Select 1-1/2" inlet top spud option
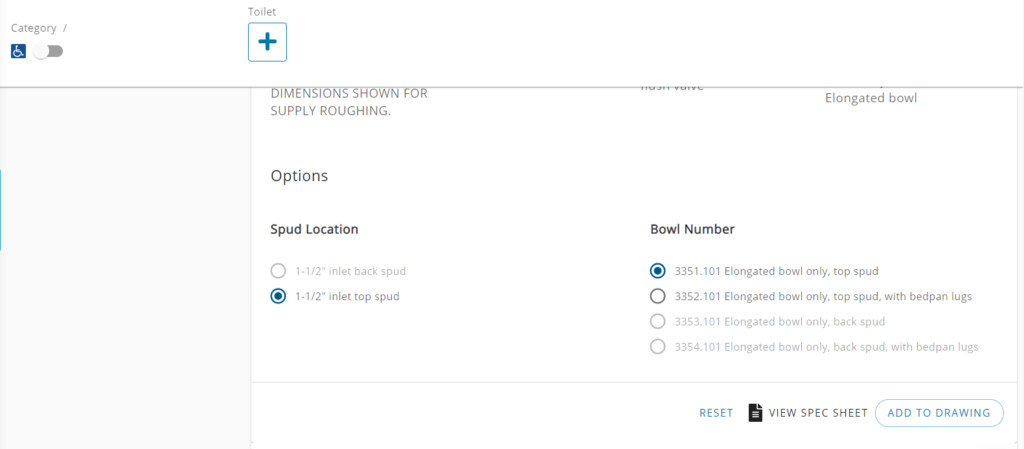Image resolution: width=1024 pixels, height=449 pixels. coord(278,296)
